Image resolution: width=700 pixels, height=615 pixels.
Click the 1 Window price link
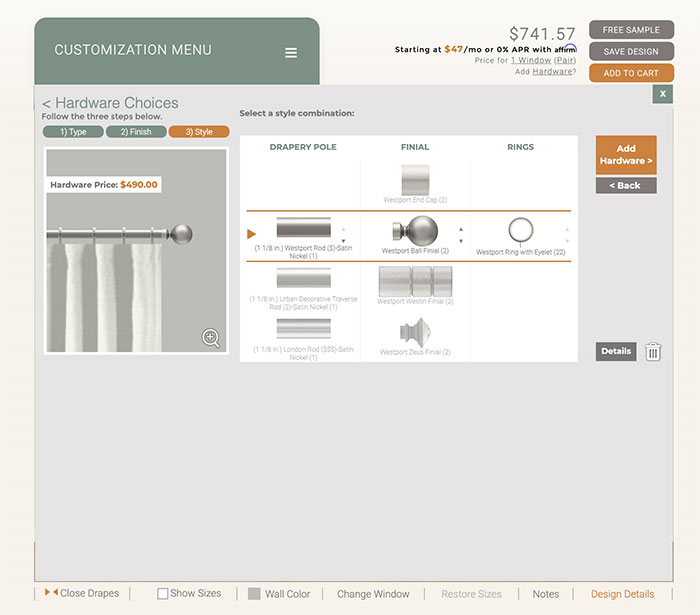[x=530, y=61]
